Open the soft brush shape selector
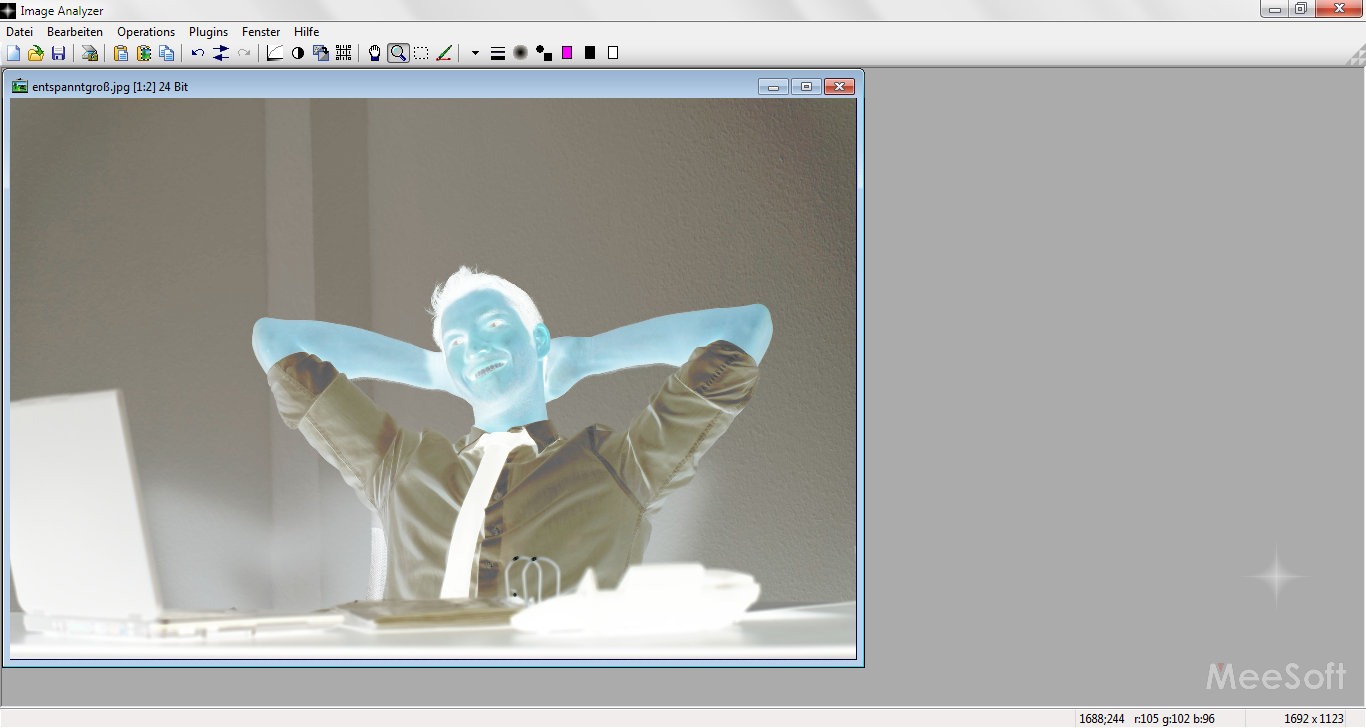This screenshot has height=728, width=1366. point(520,53)
